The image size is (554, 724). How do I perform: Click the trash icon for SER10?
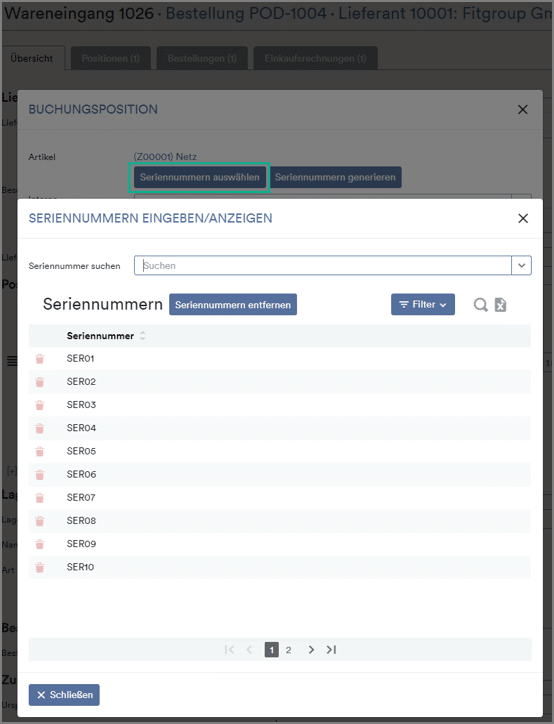40,567
